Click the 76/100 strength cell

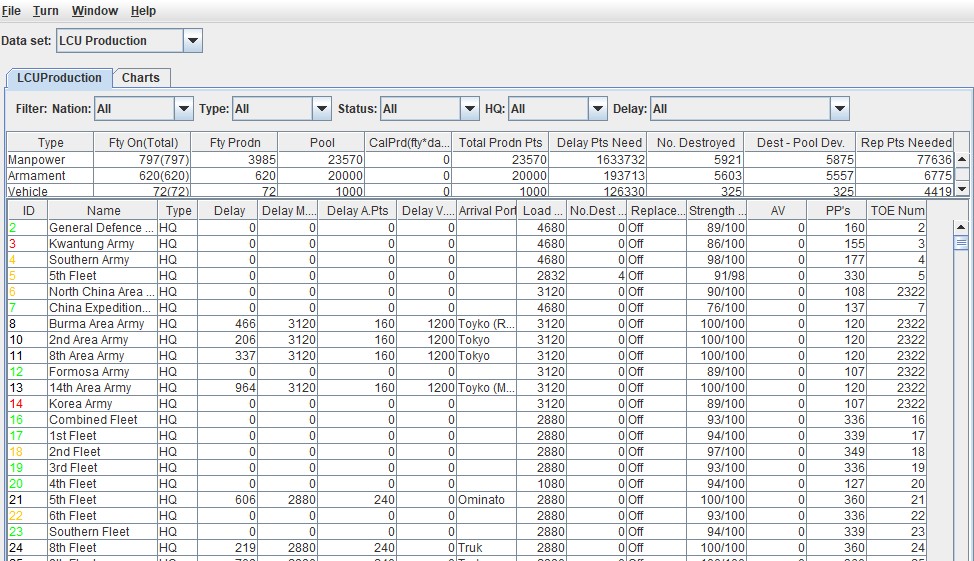click(x=717, y=308)
